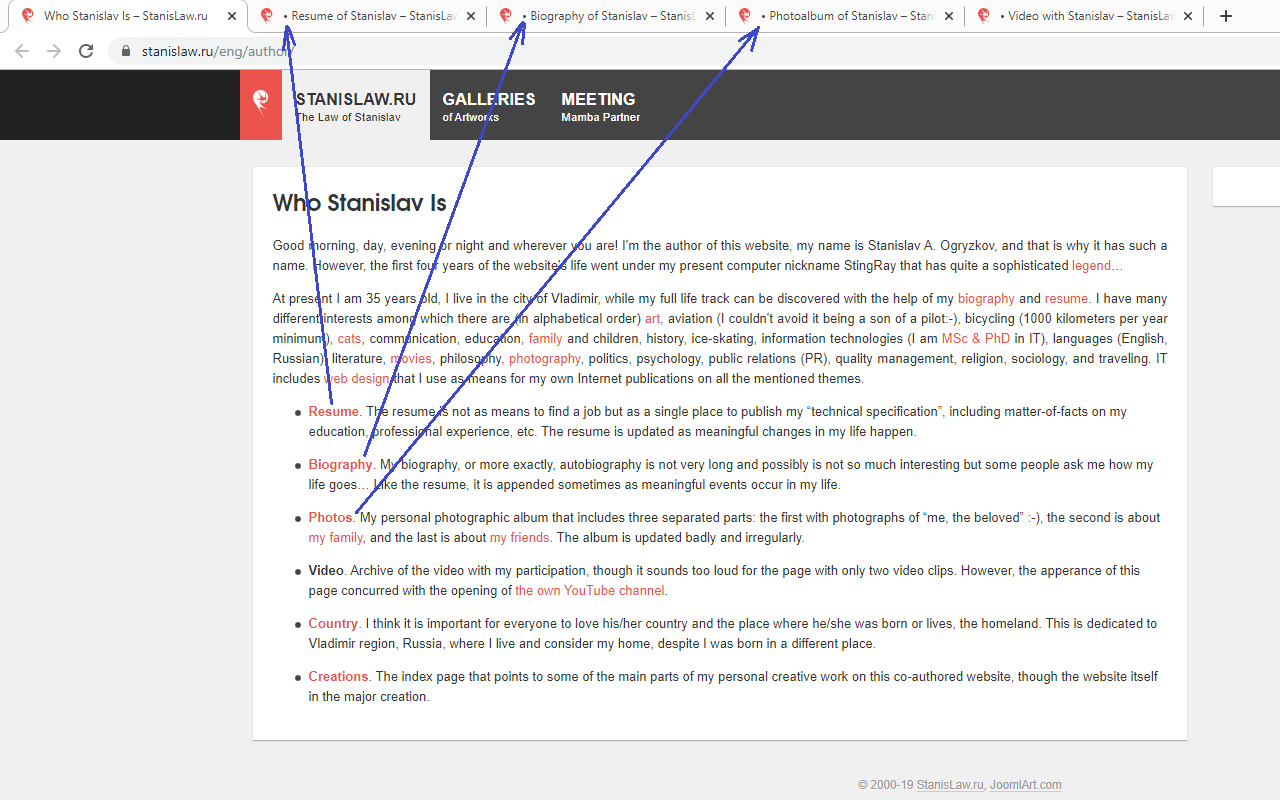Follow the 'legend…' link
The image size is (1280, 800).
(1097, 266)
